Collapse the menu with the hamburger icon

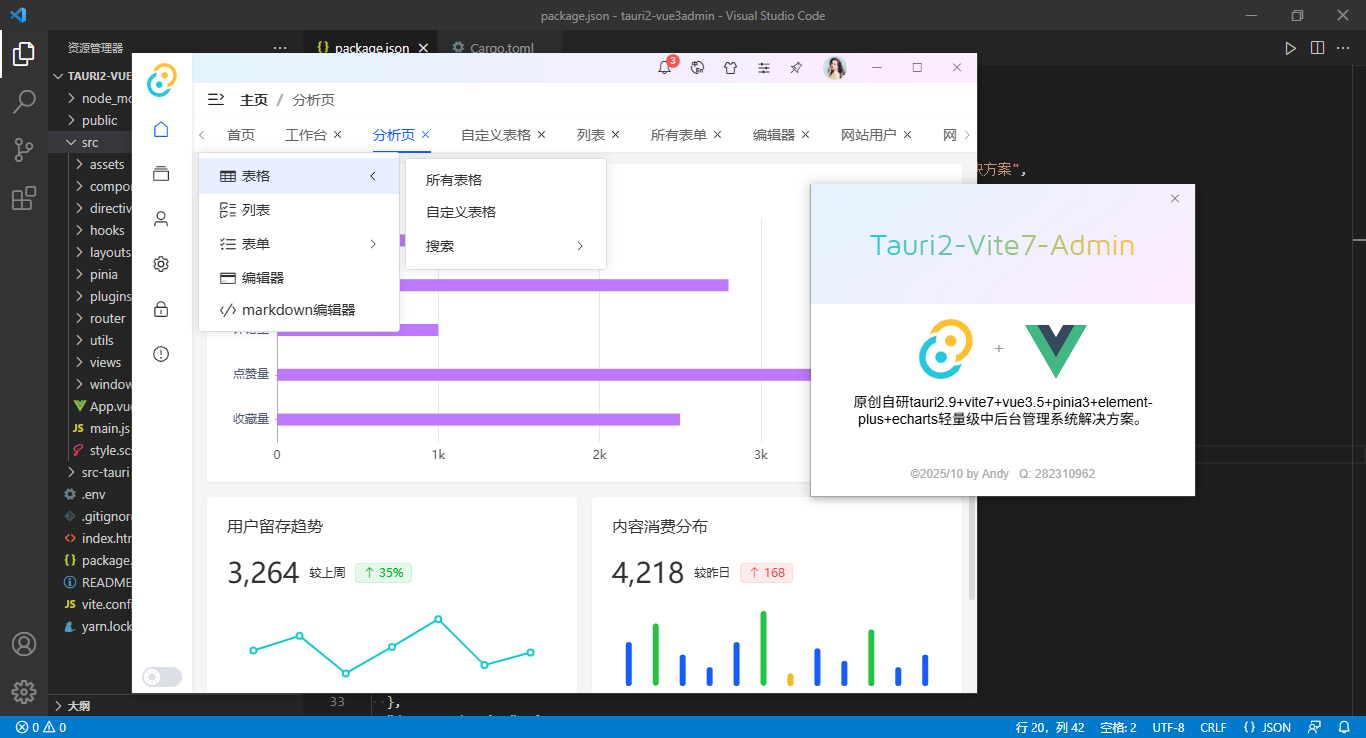click(217, 99)
